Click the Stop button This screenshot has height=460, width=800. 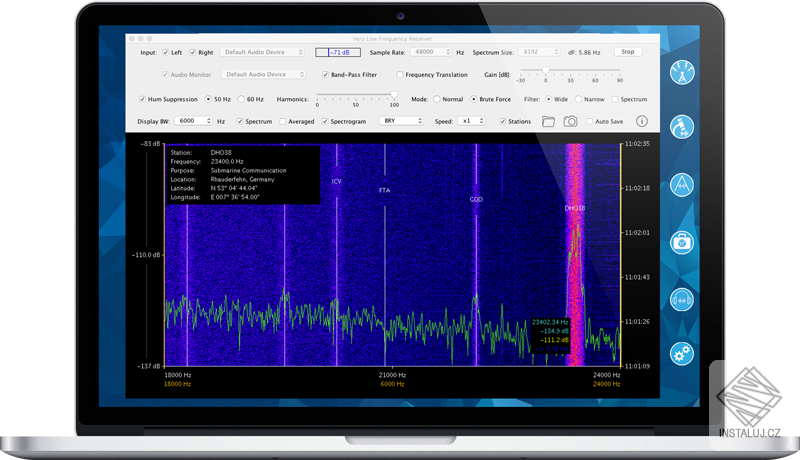point(628,52)
